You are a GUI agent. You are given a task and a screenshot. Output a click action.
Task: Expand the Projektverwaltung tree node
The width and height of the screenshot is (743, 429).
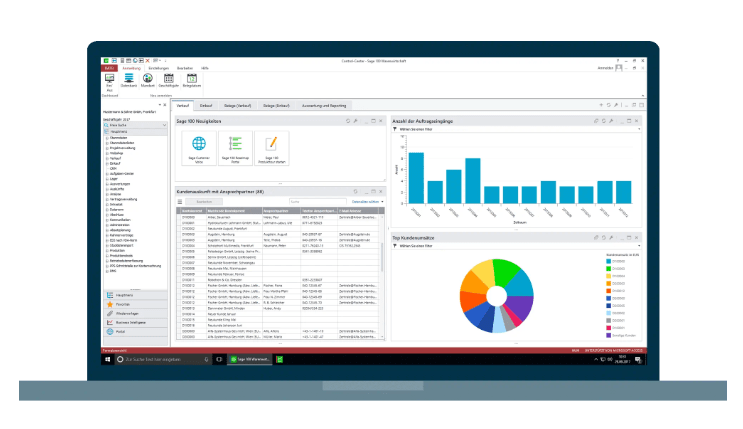(107, 148)
